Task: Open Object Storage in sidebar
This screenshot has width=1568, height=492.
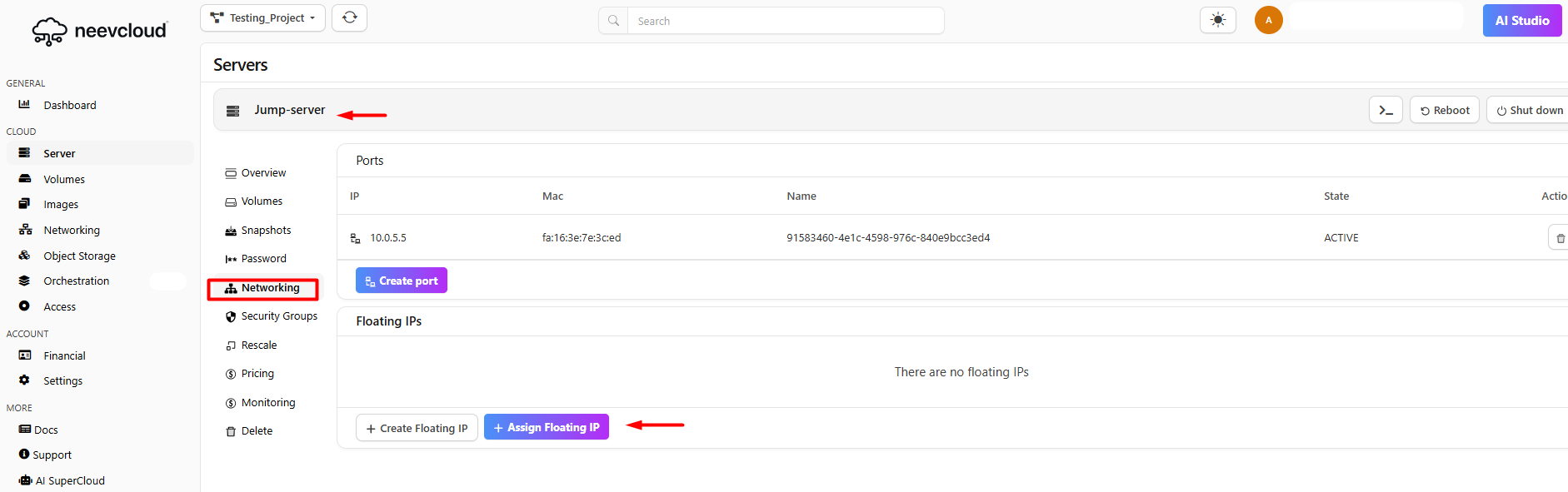Action: 79,256
